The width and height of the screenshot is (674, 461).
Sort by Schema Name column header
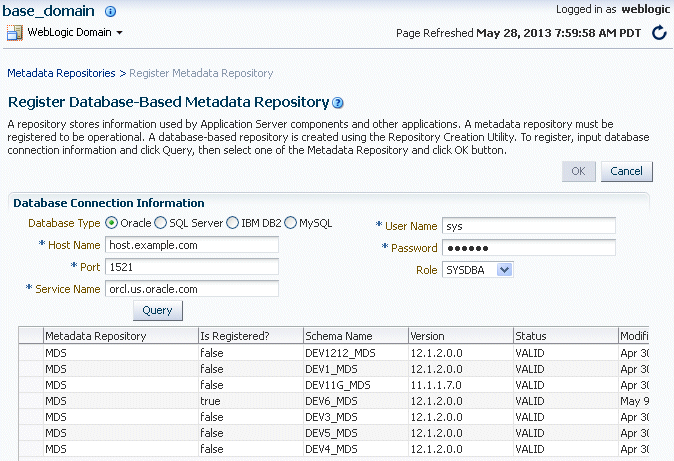(x=356, y=336)
